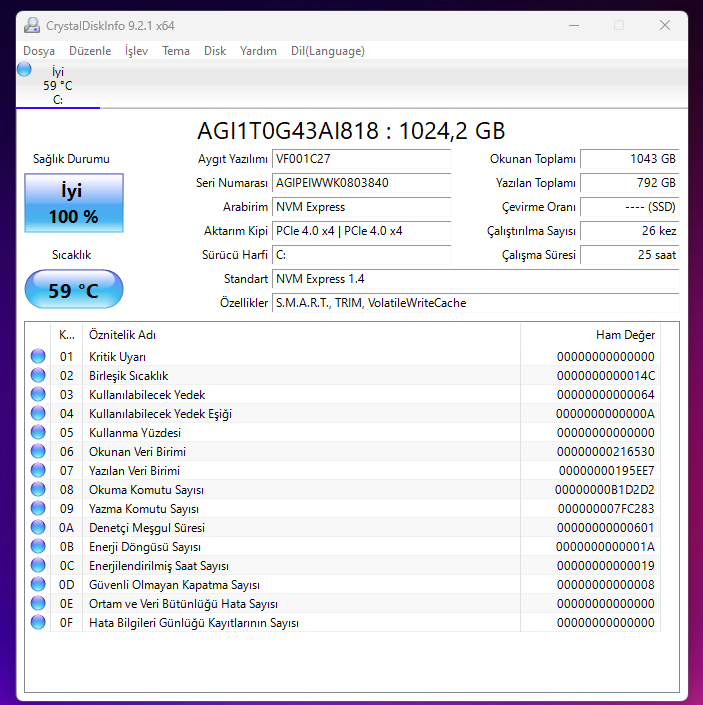This screenshot has width=703, height=705.
Task: Select the status orb for Kullanma Yüzdesi
Action: [38, 432]
